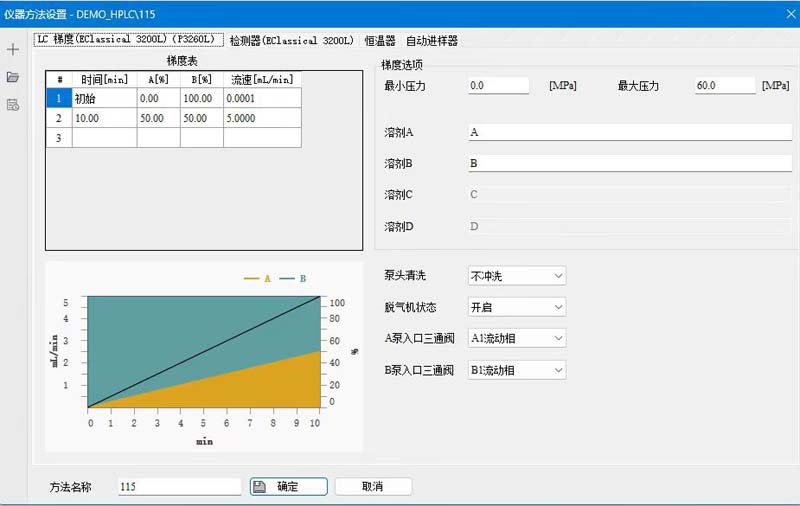Open the 恒温器 tab
Viewport: 800px width, 506px height.
[x=380, y=41]
